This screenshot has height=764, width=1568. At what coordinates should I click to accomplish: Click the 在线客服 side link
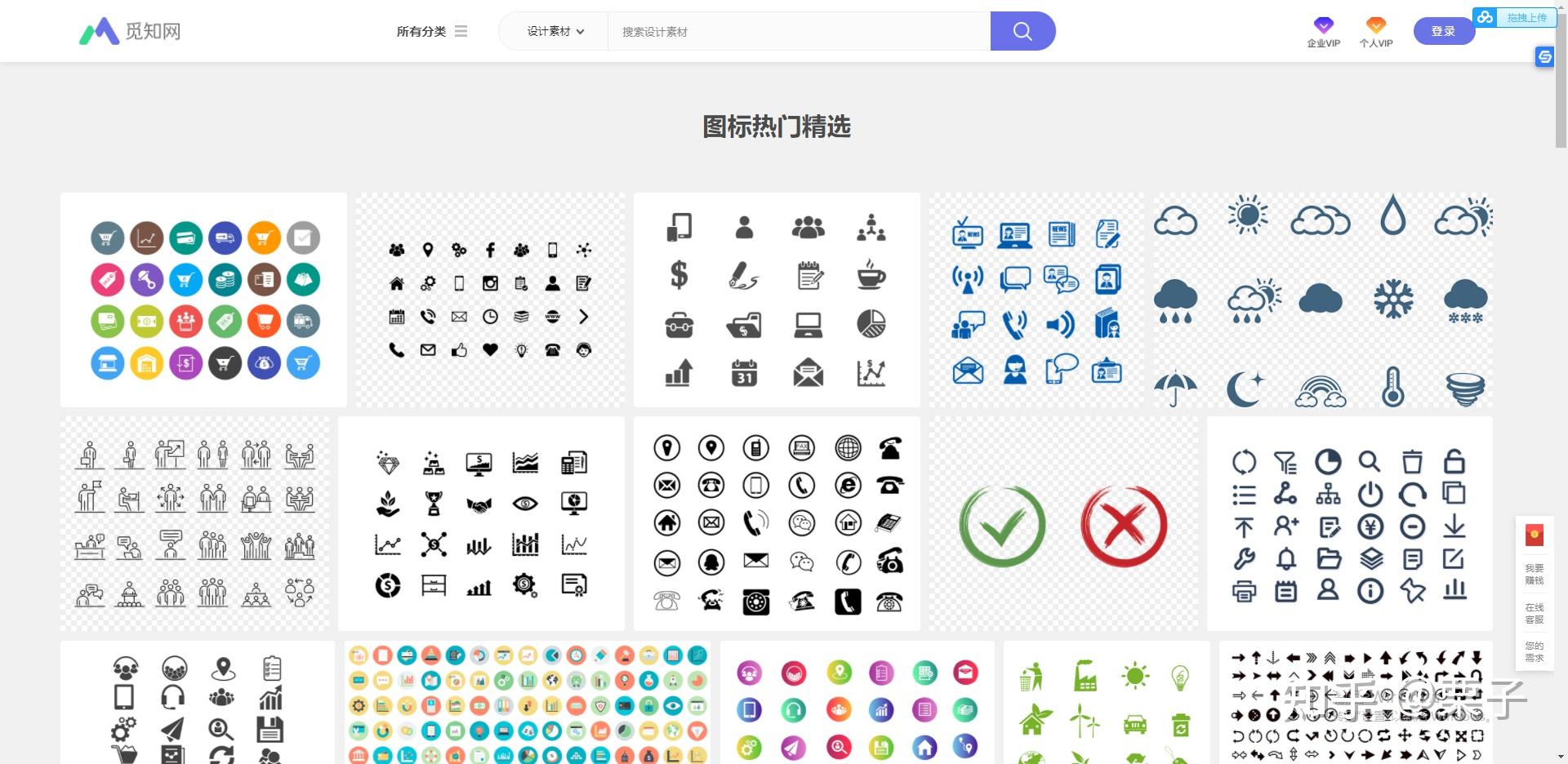pos(1535,613)
